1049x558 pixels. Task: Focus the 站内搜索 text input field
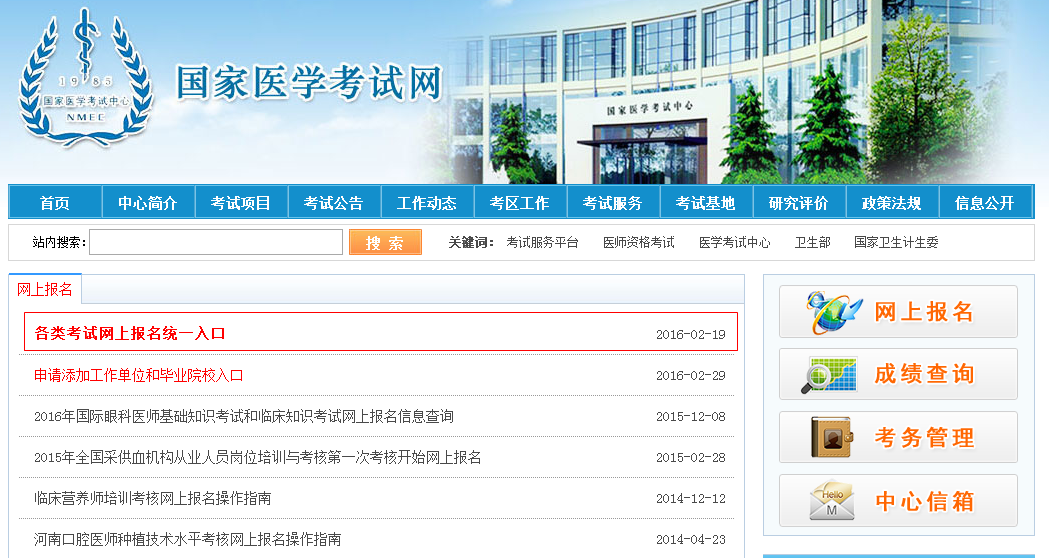pos(216,243)
